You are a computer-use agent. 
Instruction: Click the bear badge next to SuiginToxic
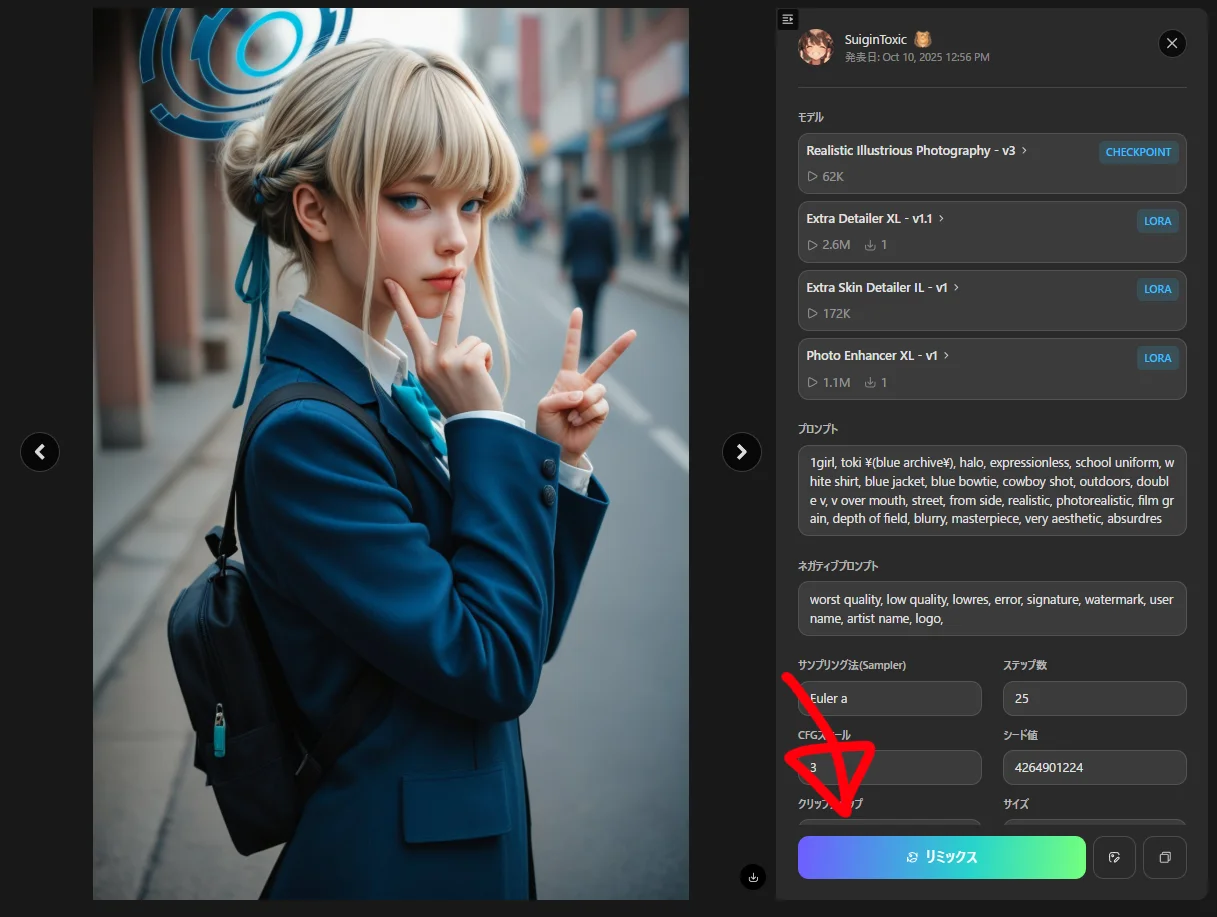click(923, 40)
